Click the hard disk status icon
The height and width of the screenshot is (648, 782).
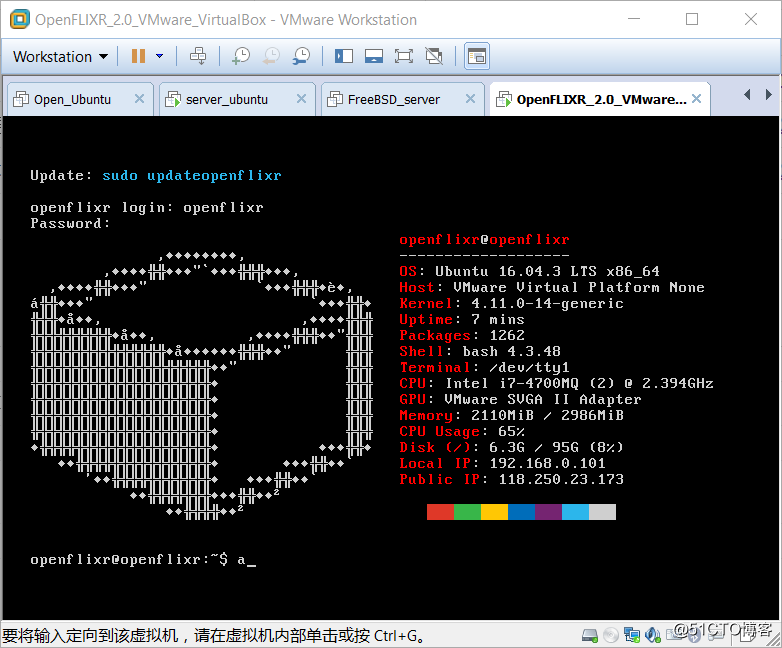click(x=590, y=635)
